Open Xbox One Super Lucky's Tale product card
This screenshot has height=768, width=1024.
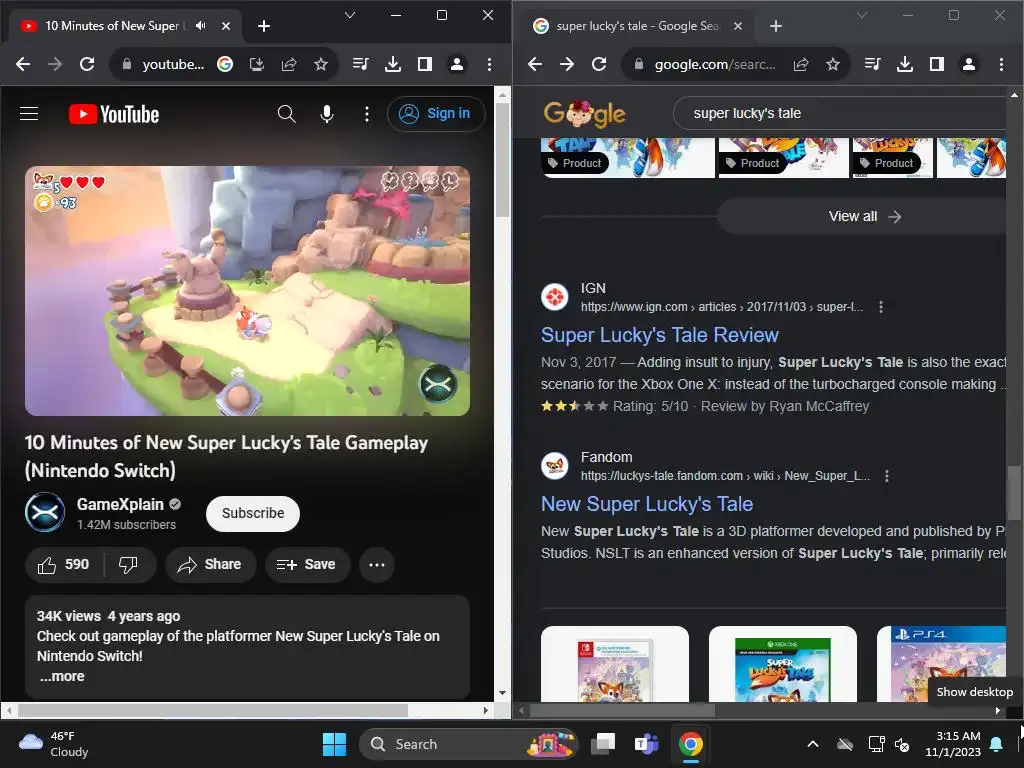pyautogui.click(x=782, y=665)
